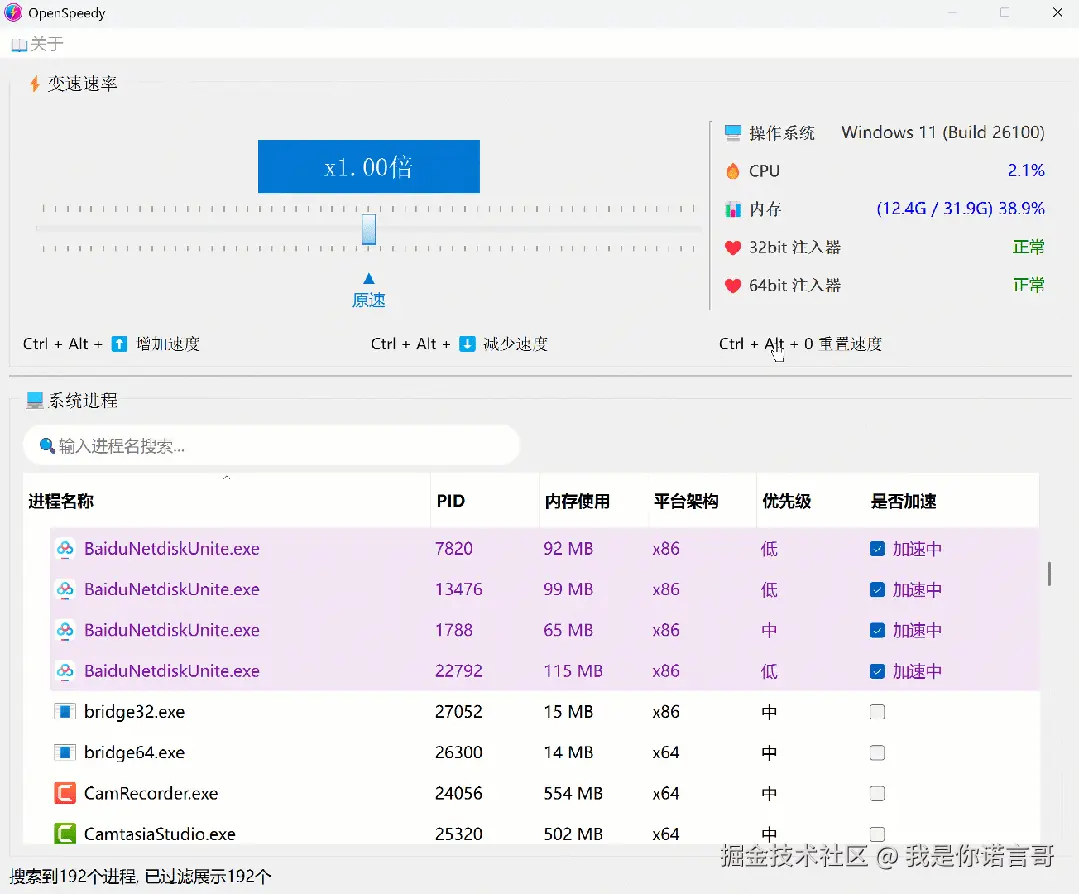Click the up arrow icon for 增加速度
Viewport: 1079px width, 894px height.
(119, 343)
